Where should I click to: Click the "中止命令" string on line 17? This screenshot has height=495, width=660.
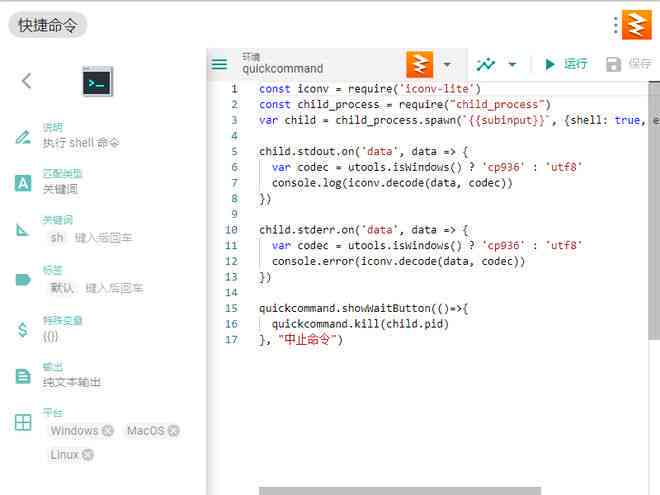click(x=307, y=340)
